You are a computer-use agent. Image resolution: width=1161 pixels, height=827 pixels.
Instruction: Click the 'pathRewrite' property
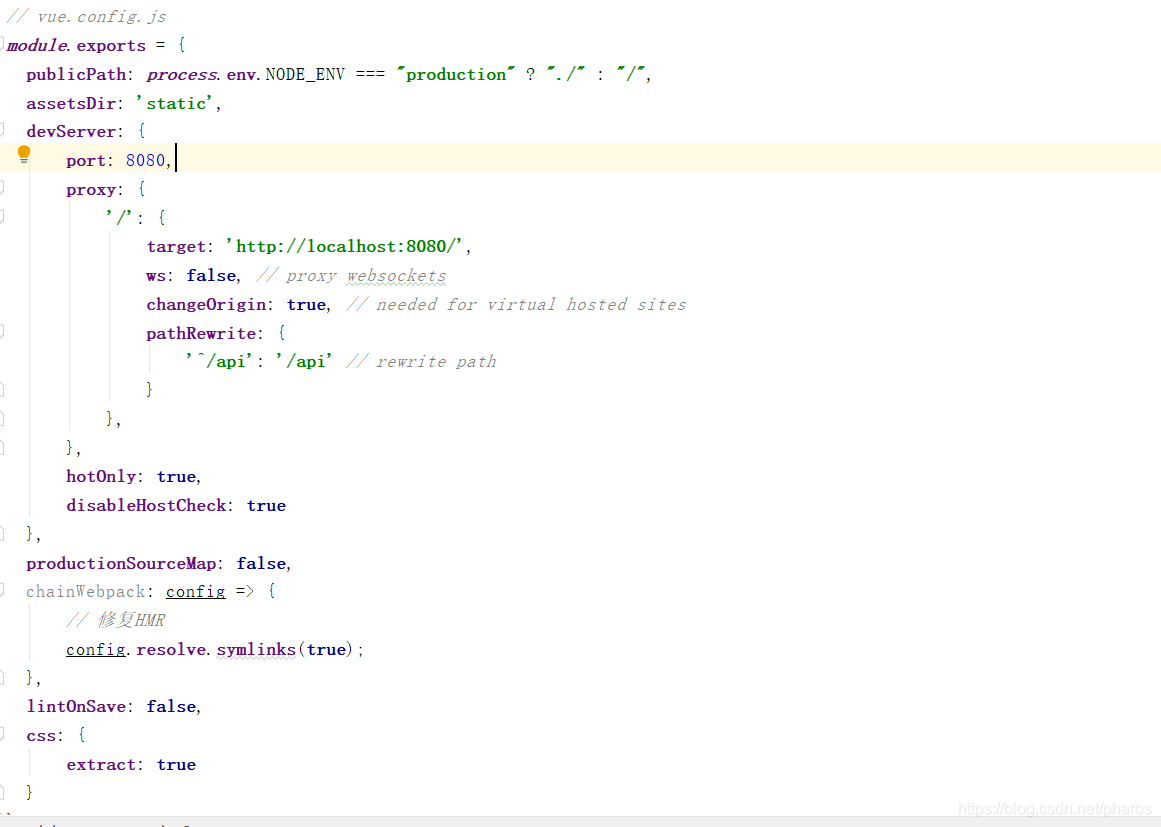[201, 333]
